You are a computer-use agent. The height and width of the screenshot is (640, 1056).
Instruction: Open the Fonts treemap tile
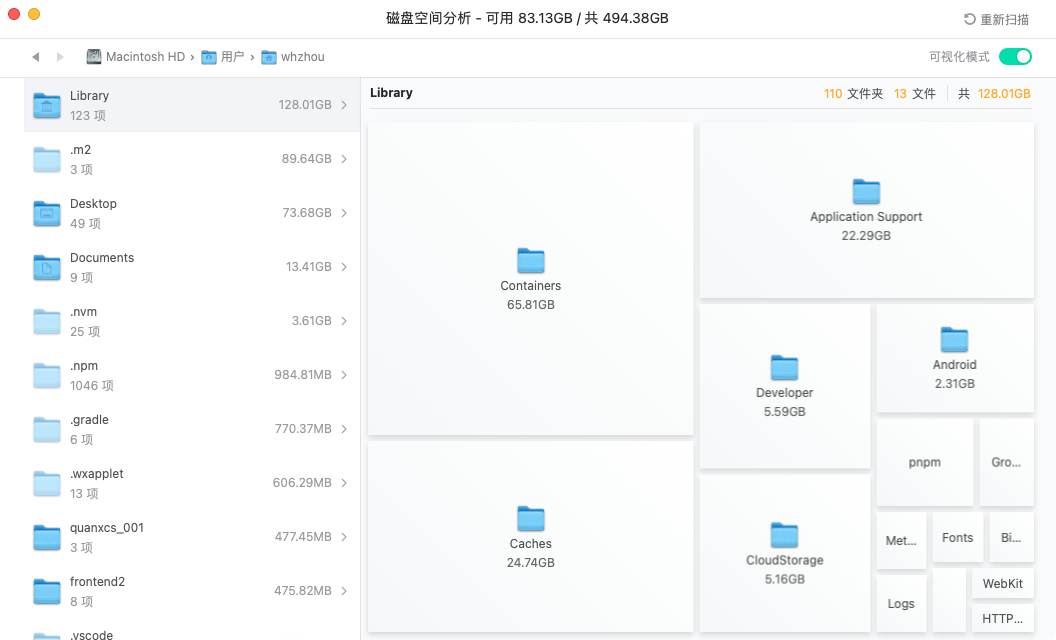957,538
